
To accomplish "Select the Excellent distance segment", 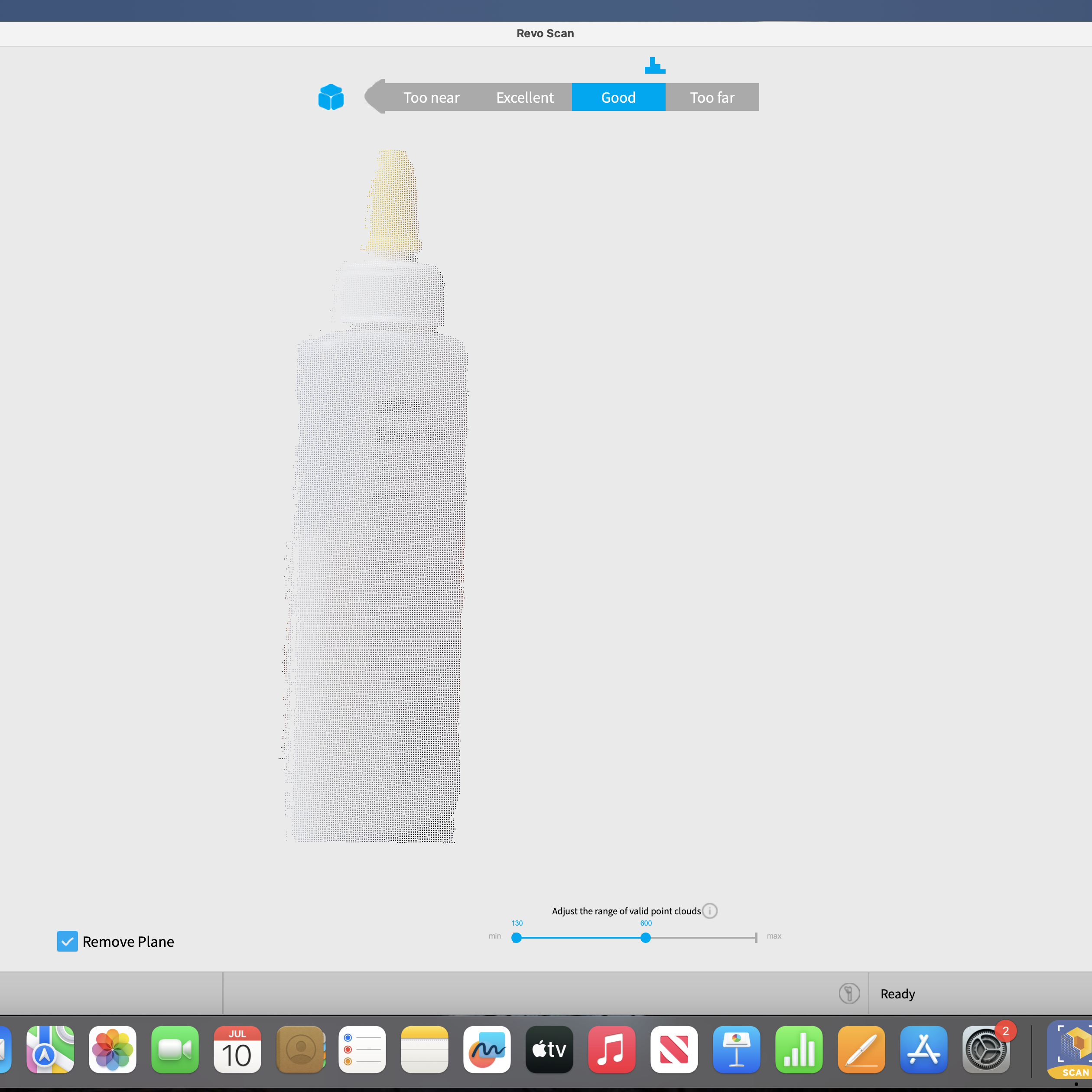I will 525,97.
